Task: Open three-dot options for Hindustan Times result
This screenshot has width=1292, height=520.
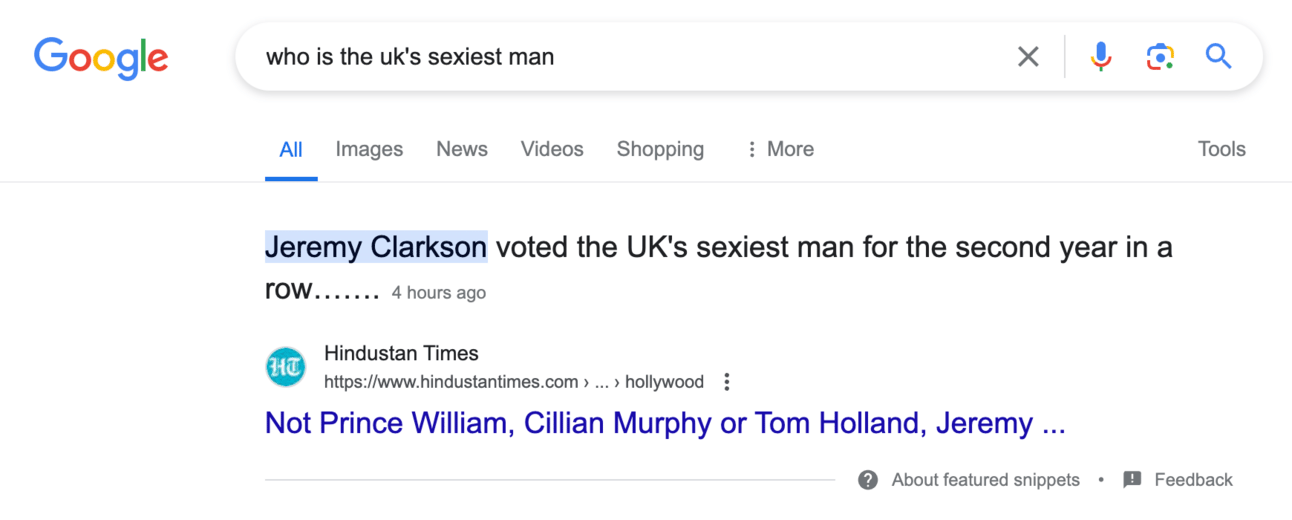Action: pos(727,382)
